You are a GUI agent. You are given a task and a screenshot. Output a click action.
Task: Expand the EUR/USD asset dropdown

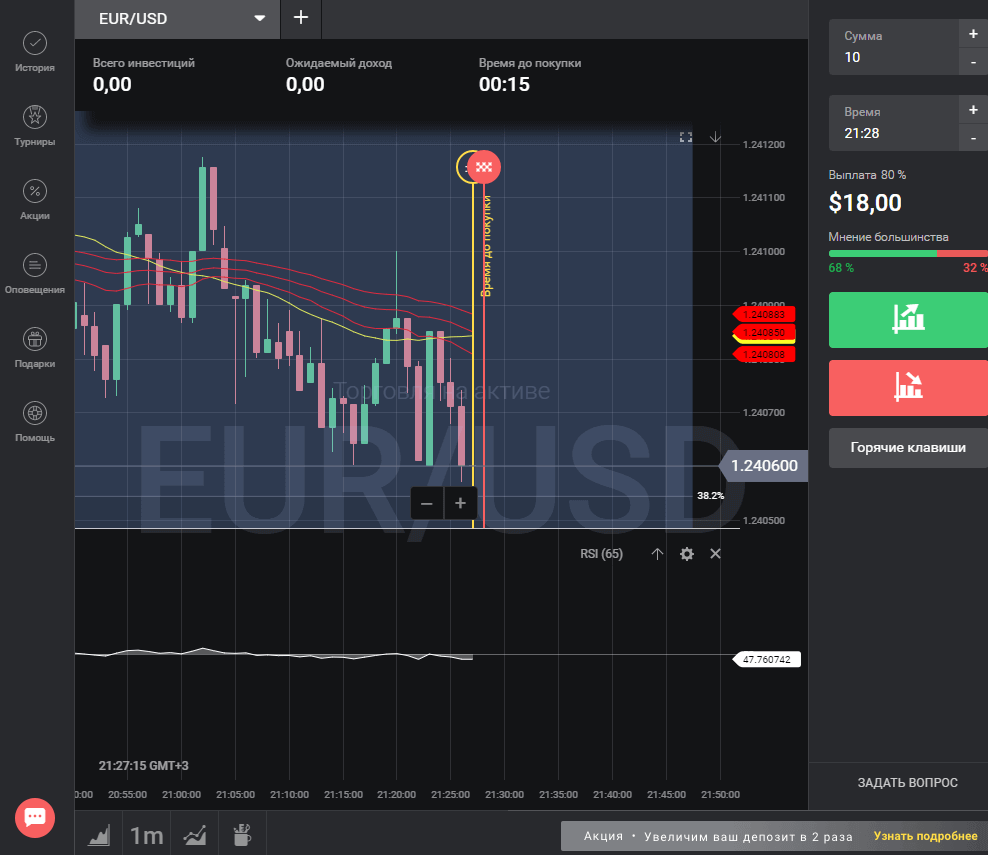coord(260,18)
